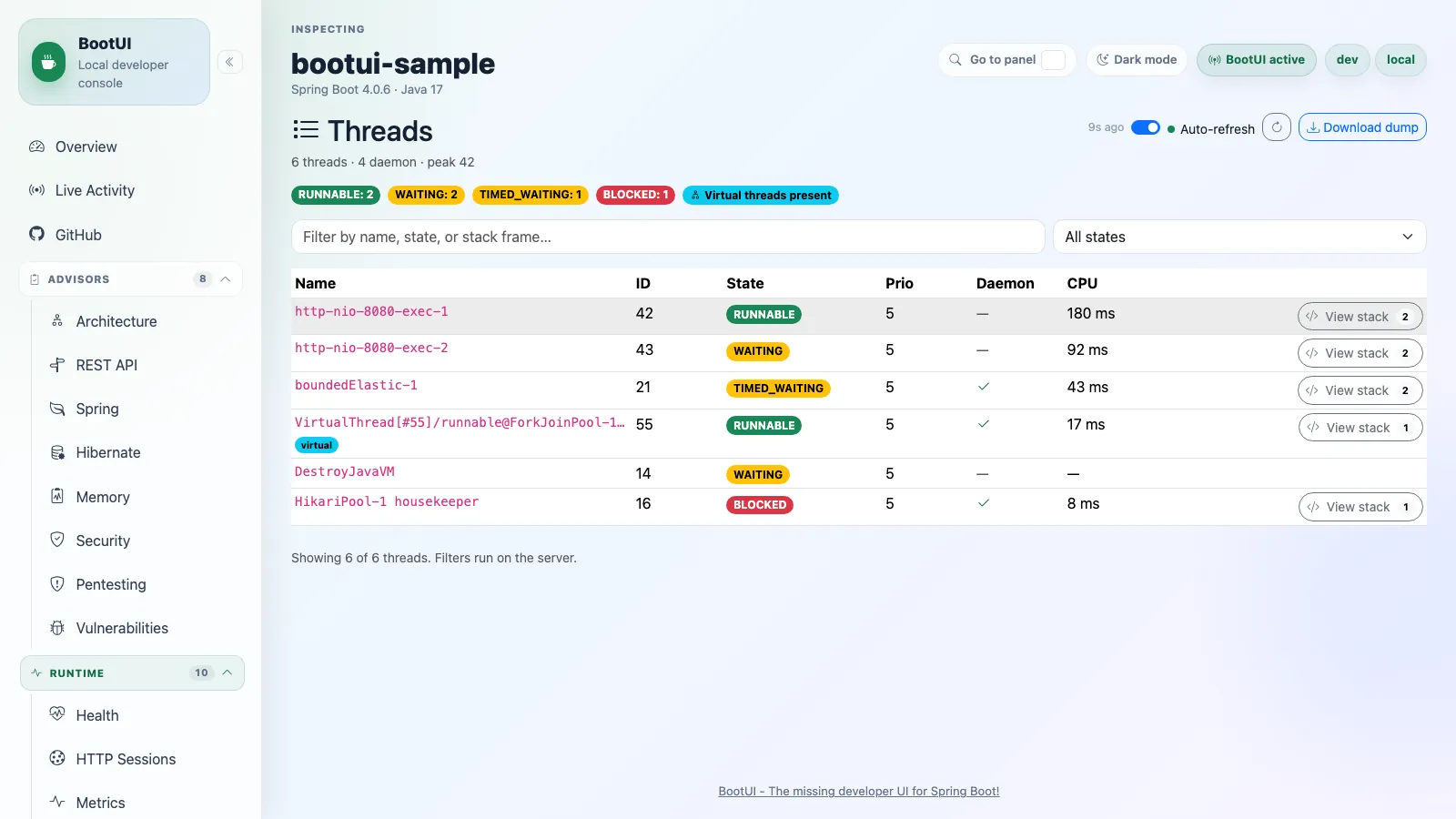
Task: Click the WAITING: 2 summary badge
Action: [426, 195]
